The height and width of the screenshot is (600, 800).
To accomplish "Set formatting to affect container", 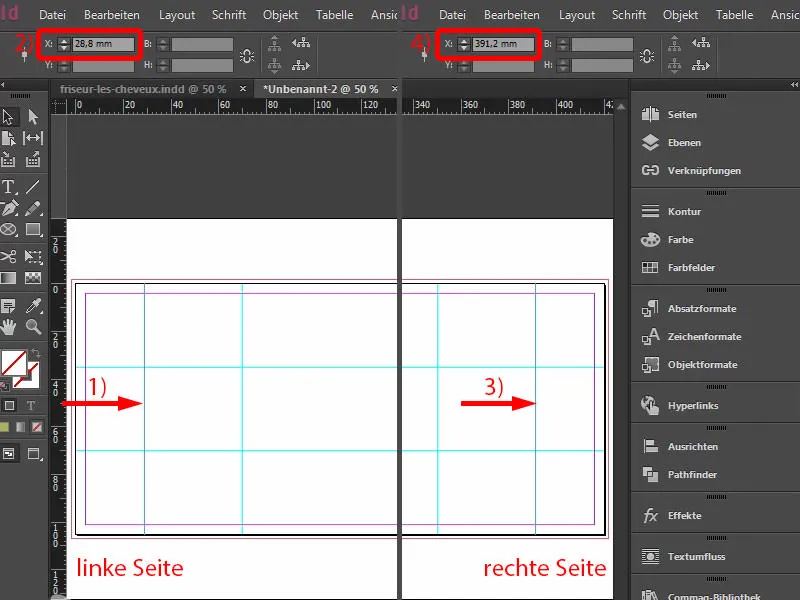I will click(9, 406).
